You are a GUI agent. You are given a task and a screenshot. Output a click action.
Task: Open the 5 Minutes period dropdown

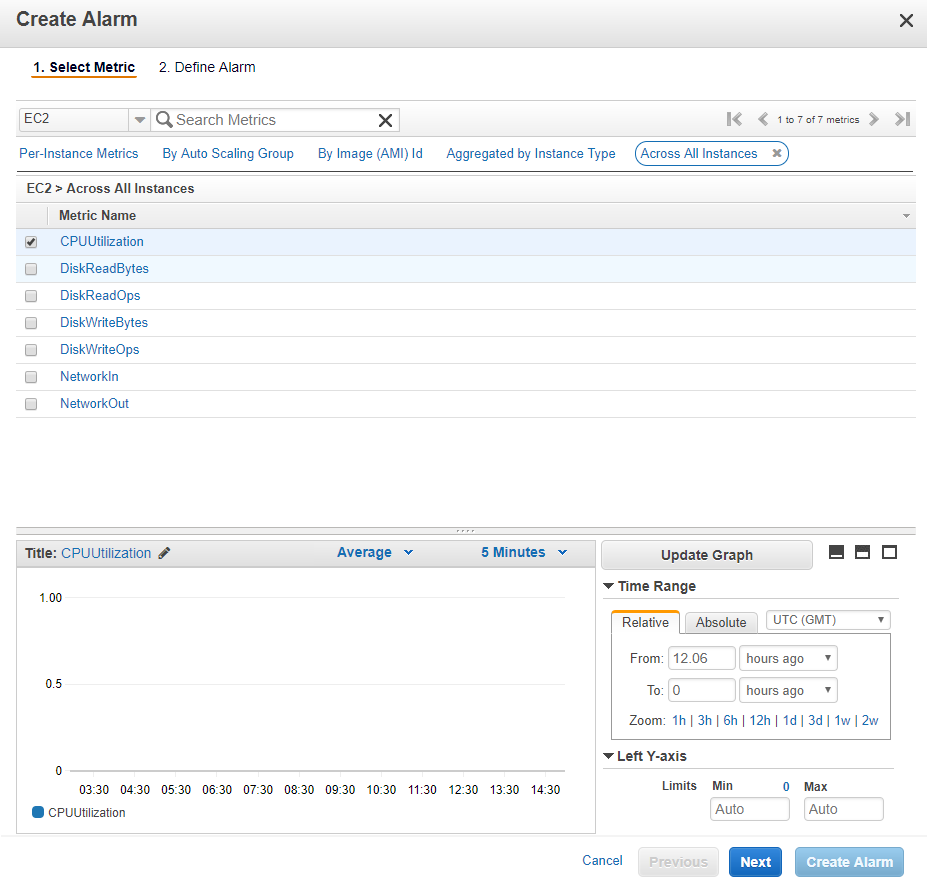tap(522, 552)
